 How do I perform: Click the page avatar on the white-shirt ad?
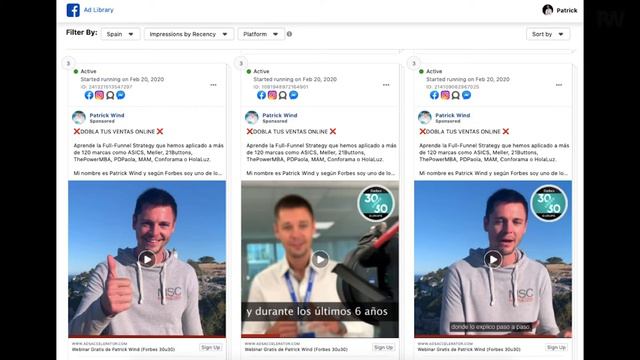click(252, 118)
